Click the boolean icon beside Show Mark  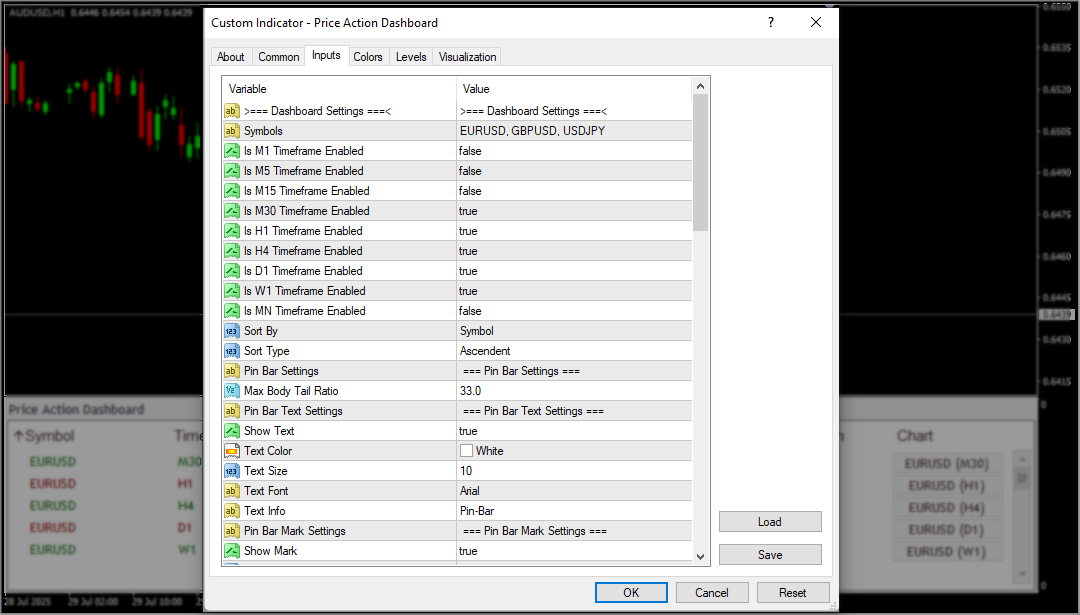tap(231, 551)
